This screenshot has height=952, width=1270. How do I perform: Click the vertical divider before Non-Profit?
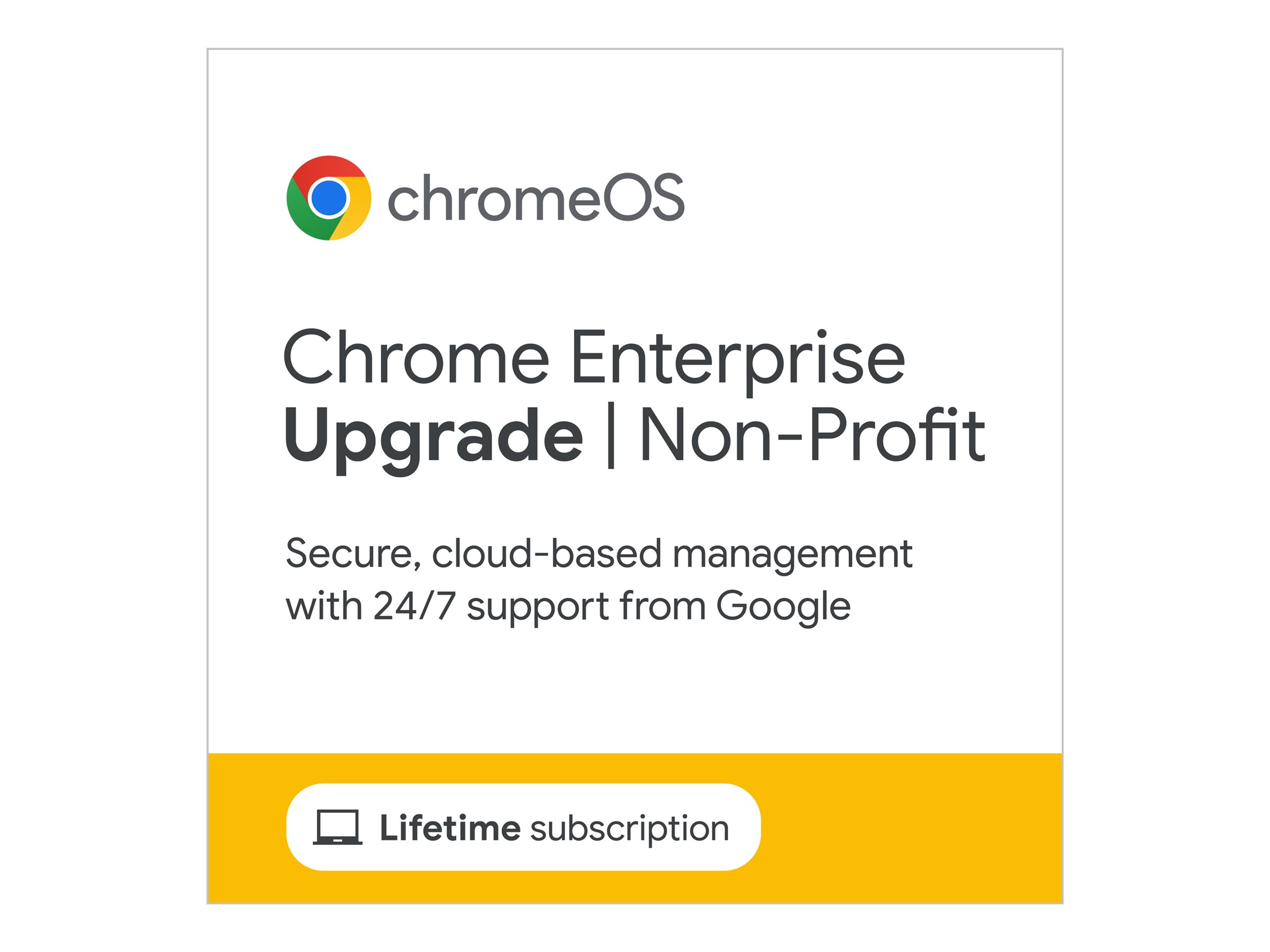coord(611,435)
